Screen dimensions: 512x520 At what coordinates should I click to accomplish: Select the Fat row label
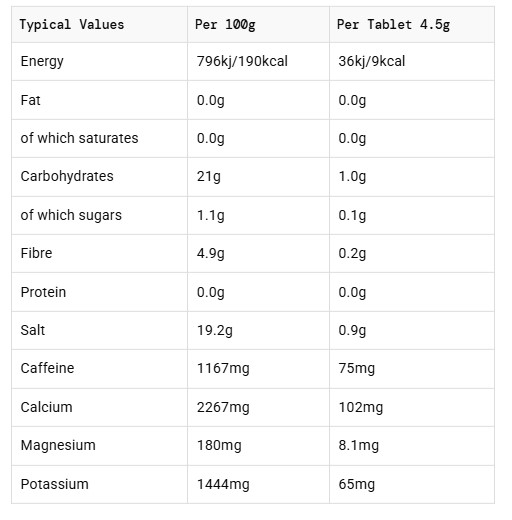click(x=30, y=100)
